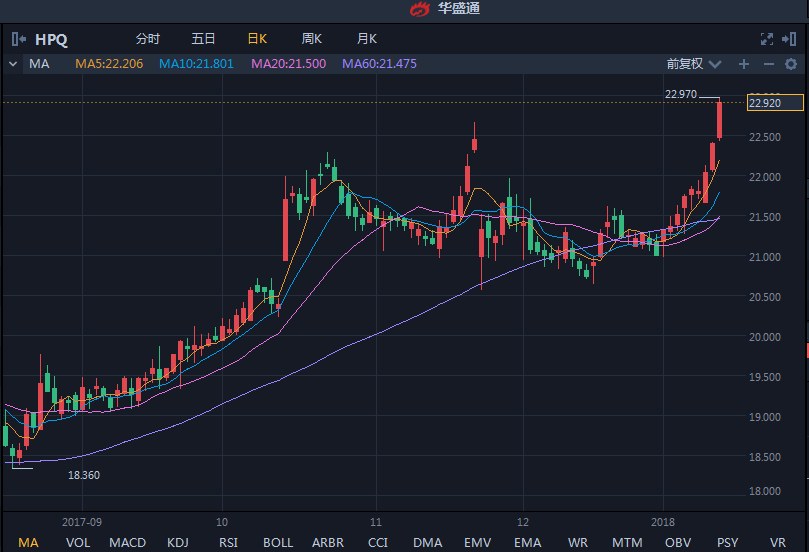This screenshot has height=552, width=809.
Task: Open chart settings gear
Action: click(790, 64)
